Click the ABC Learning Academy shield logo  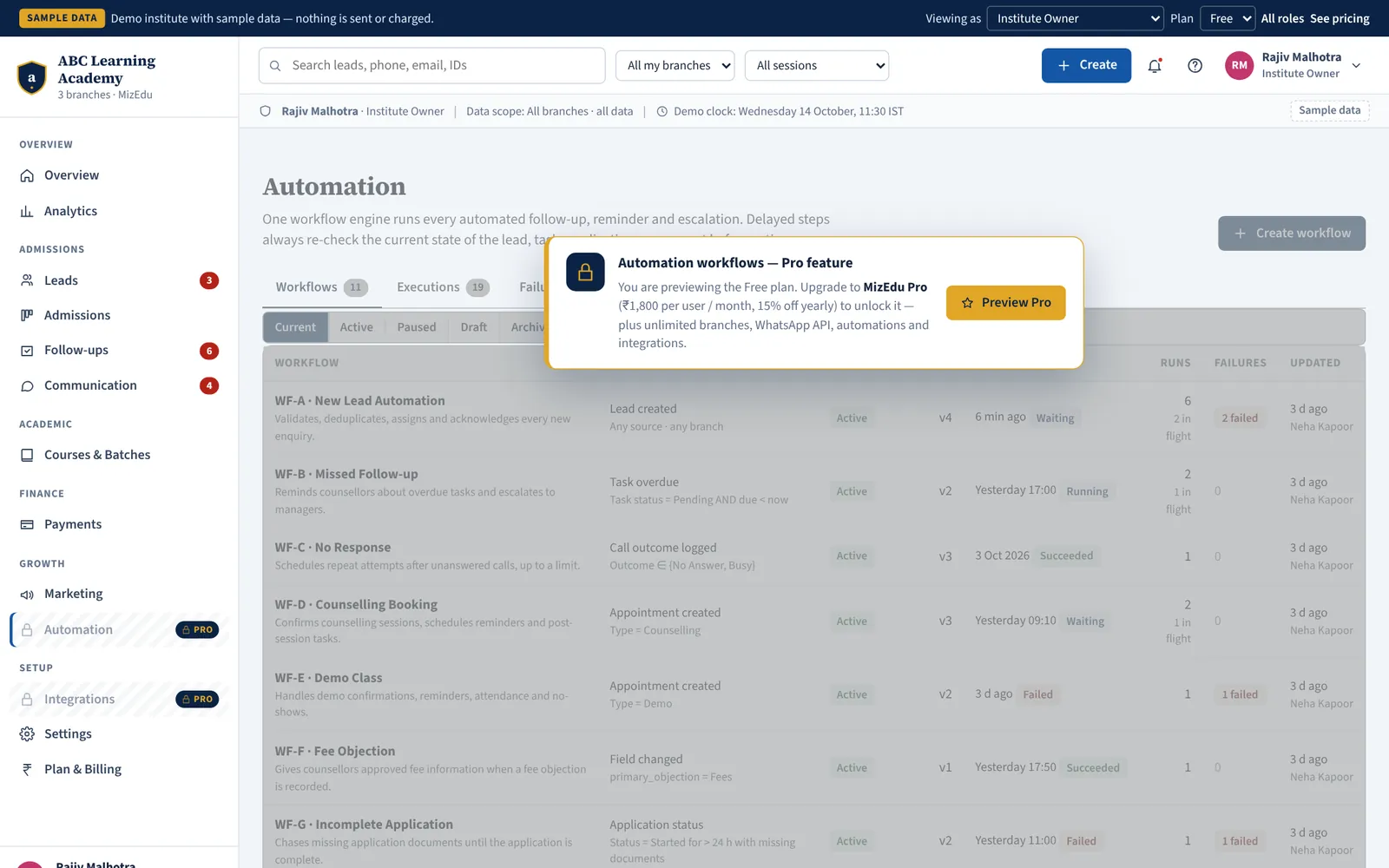(x=32, y=77)
